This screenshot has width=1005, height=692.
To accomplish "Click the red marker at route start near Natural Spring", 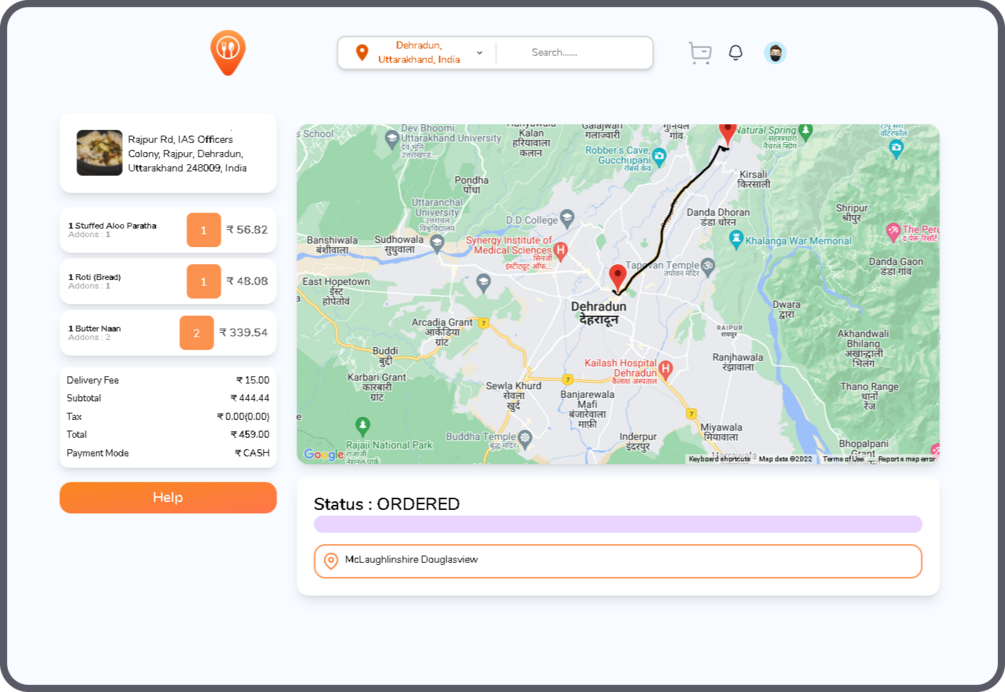I will click(x=727, y=133).
